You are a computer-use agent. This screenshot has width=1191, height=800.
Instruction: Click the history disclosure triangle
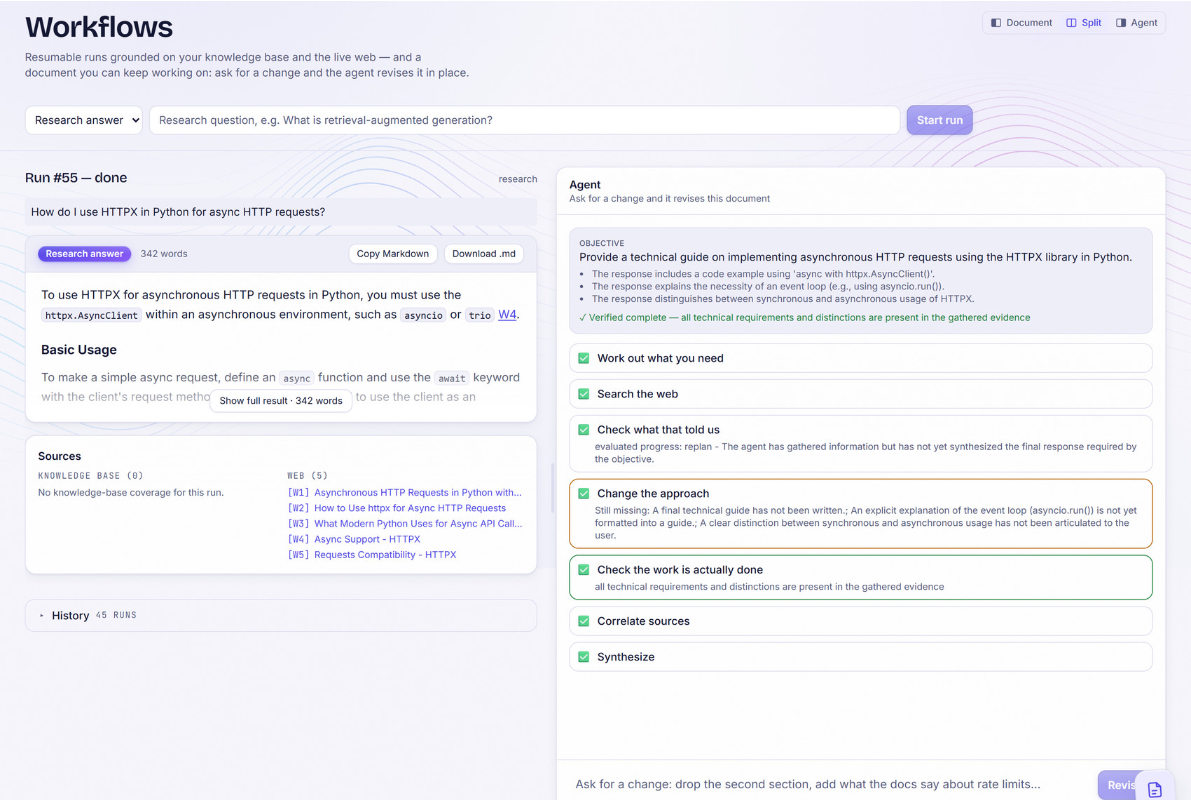[x=42, y=615]
